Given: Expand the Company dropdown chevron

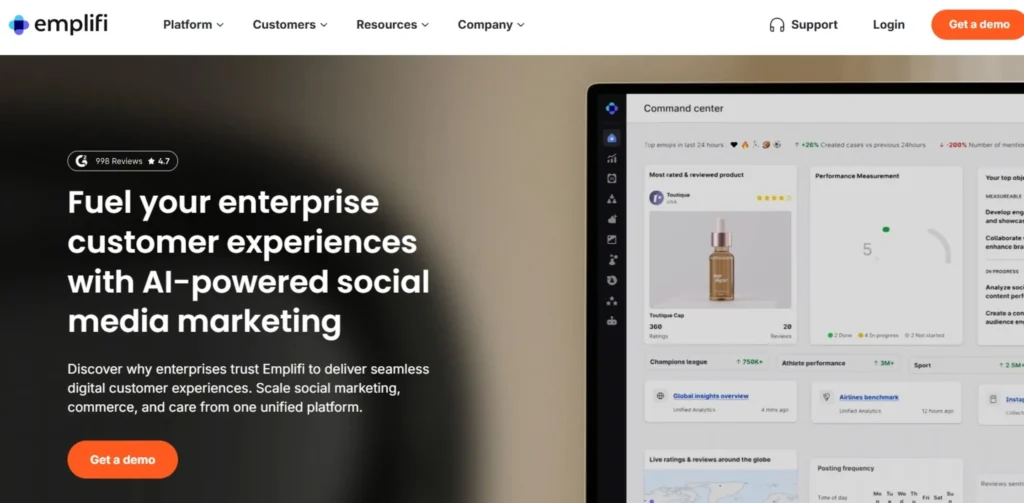Looking at the screenshot, I should click(520, 25).
